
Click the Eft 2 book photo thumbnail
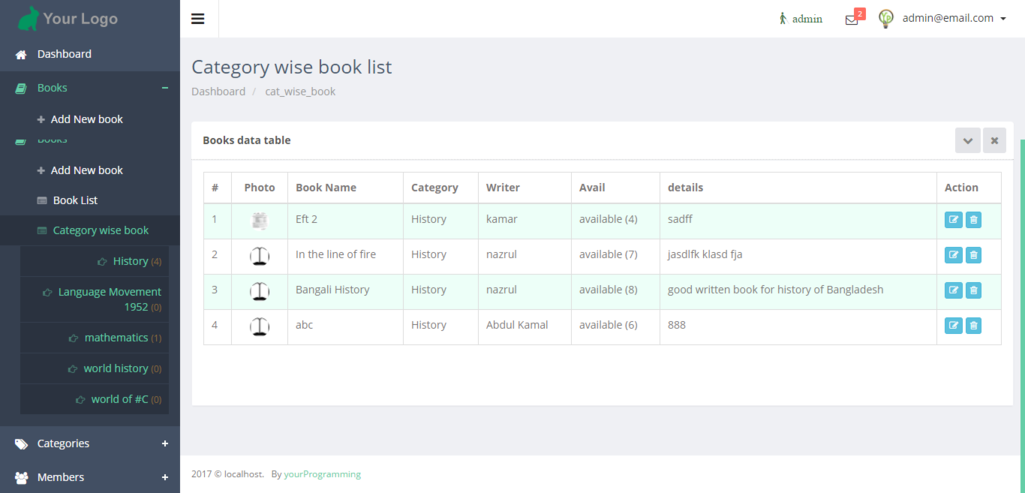point(259,220)
